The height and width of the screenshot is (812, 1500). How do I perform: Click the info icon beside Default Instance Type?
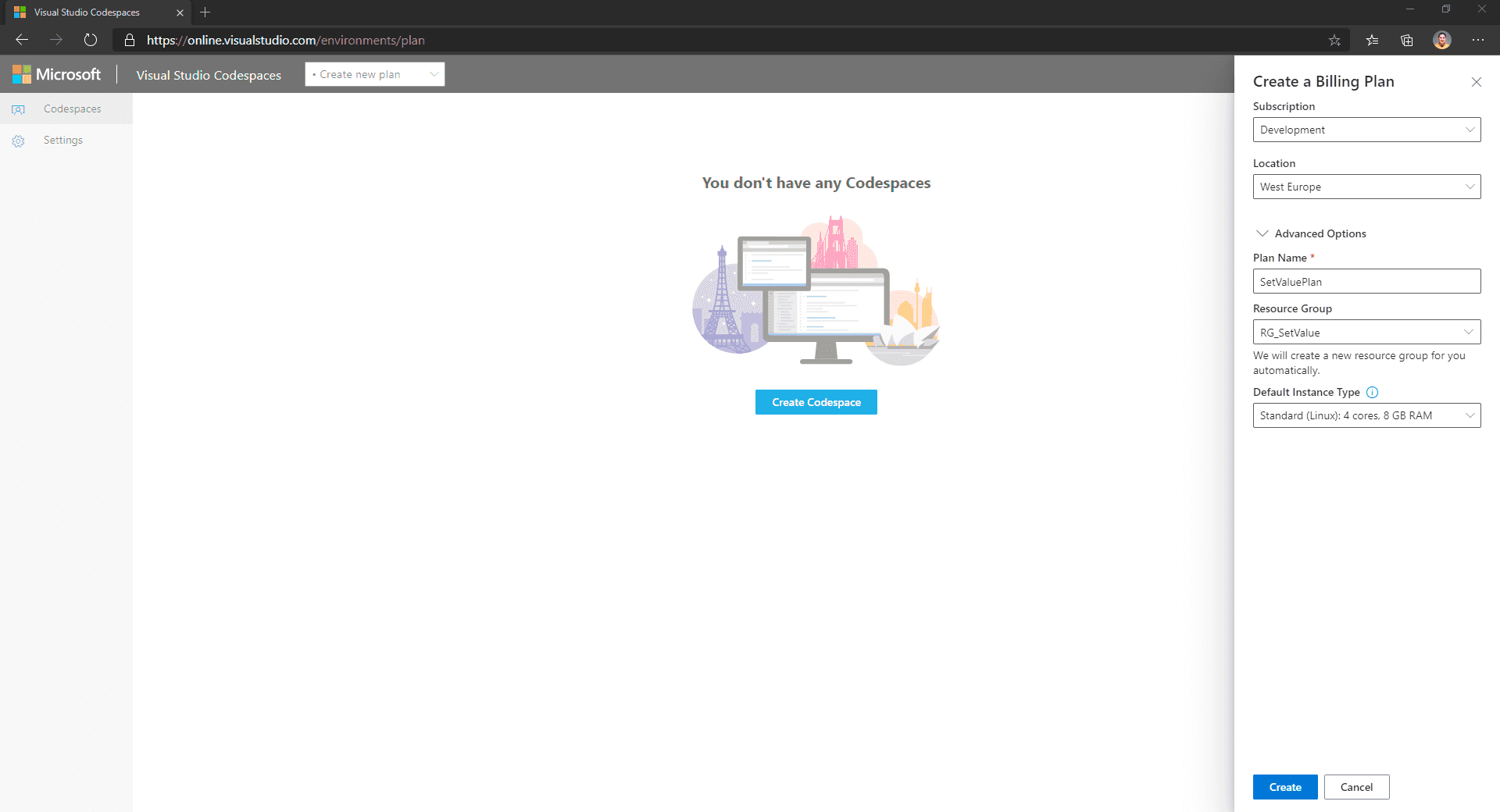click(x=1372, y=393)
